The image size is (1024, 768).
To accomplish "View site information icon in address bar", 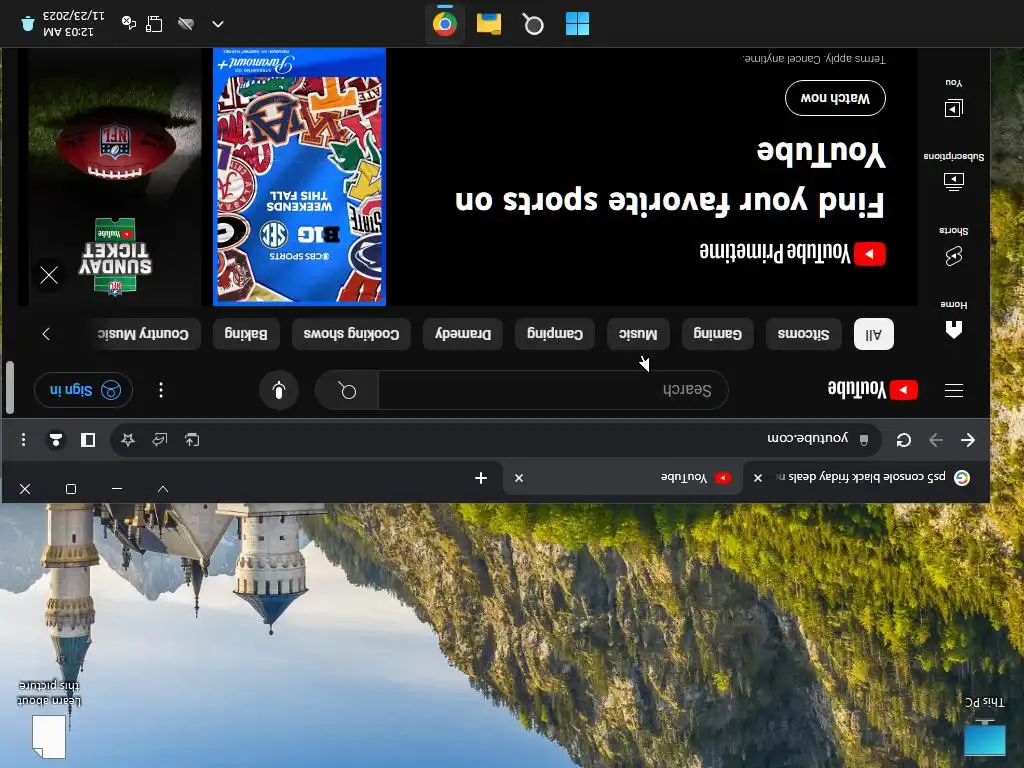I will coord(863,440).
